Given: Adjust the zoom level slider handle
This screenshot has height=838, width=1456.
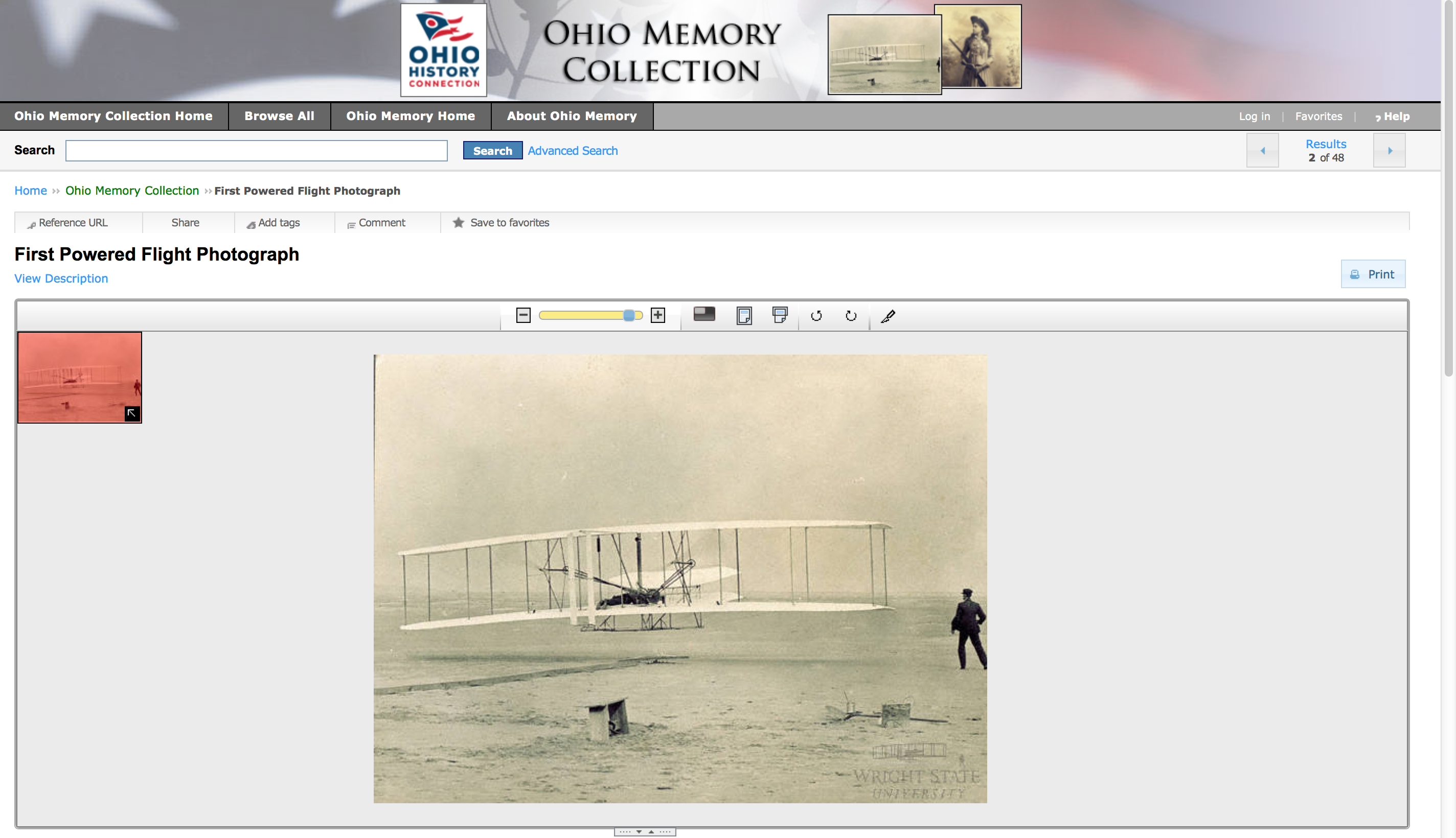Looking at the screenshot, I should [629, 315].
